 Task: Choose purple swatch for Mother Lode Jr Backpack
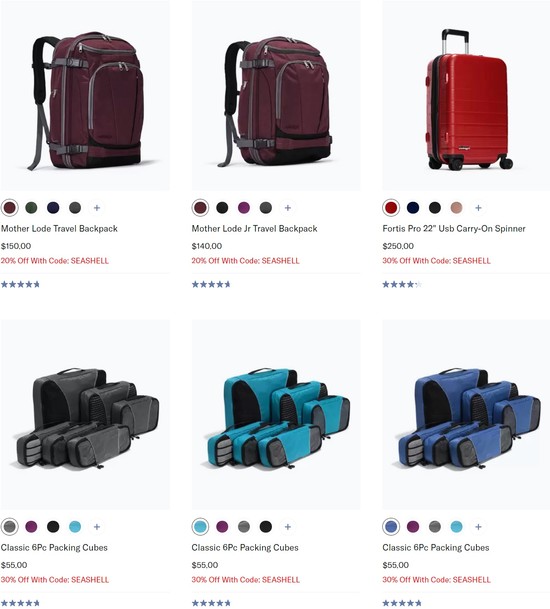244,208
